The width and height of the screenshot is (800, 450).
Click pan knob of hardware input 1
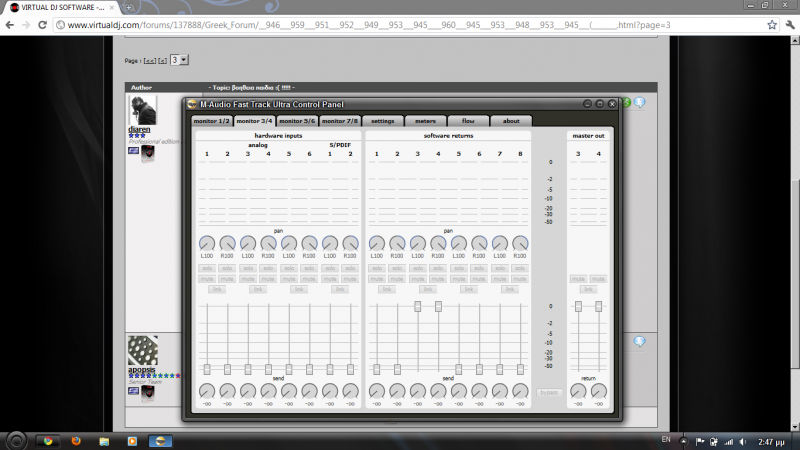point(207,243)
